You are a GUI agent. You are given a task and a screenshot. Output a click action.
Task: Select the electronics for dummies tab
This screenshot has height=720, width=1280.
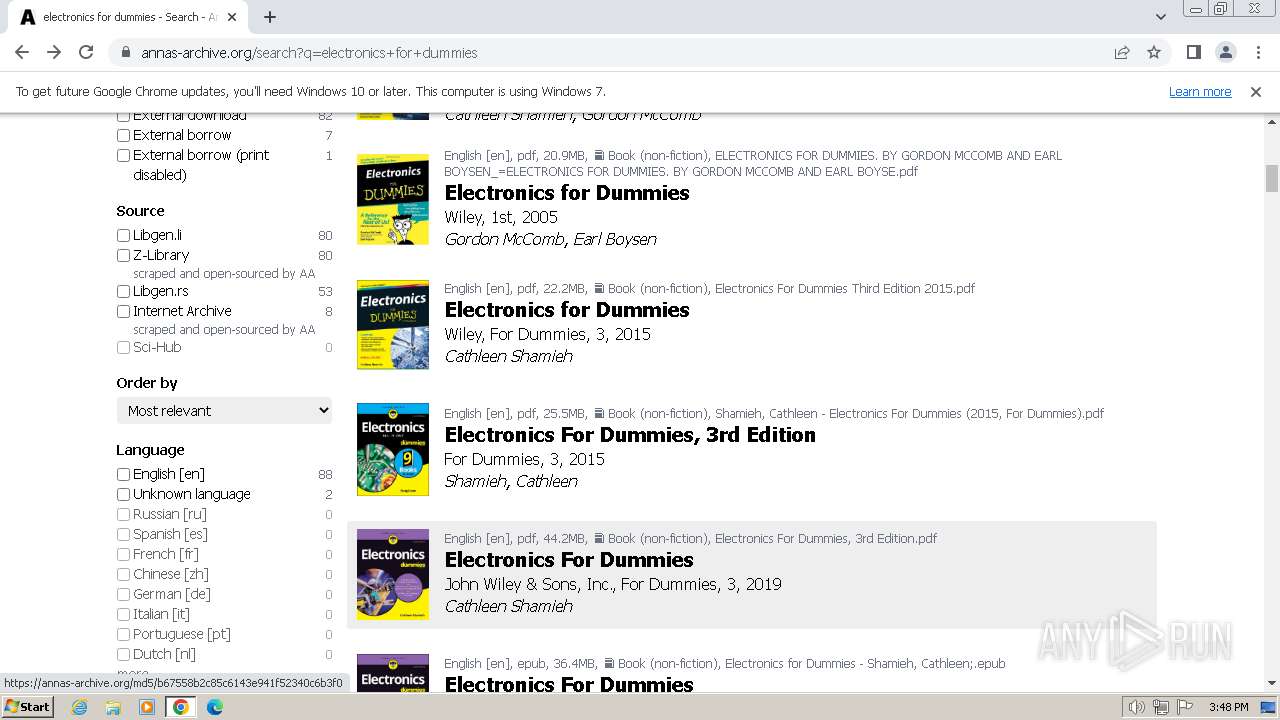130,17
